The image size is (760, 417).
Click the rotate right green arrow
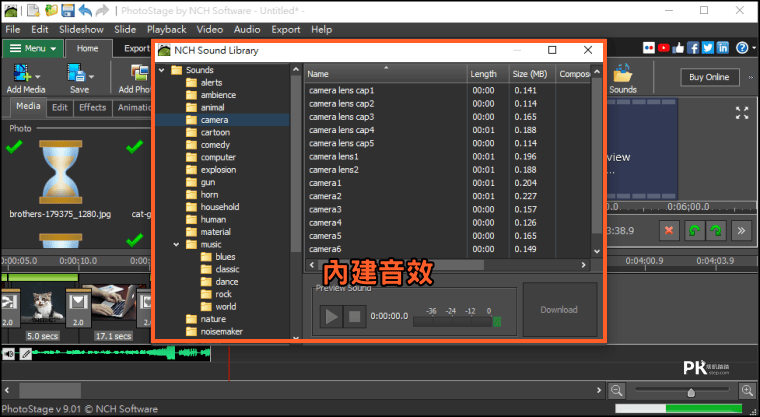[716, 231]
